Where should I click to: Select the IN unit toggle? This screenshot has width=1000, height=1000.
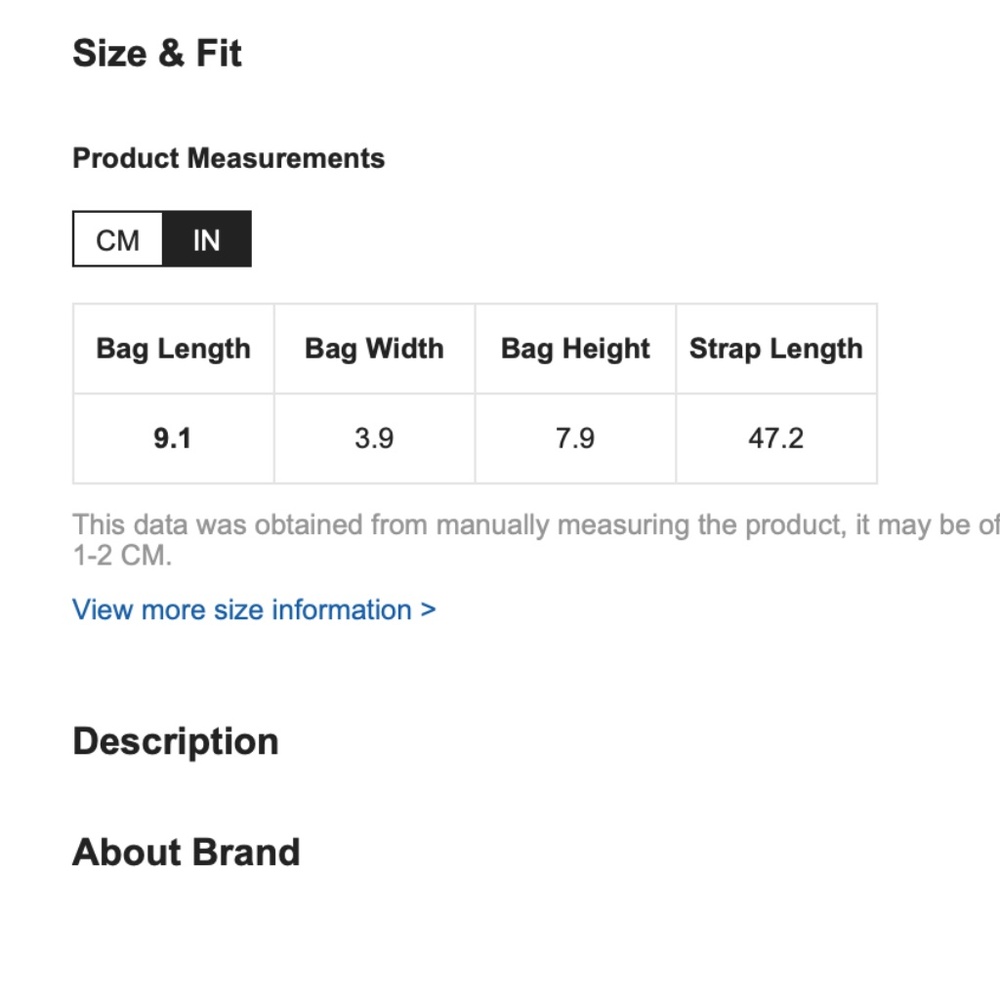207,239
